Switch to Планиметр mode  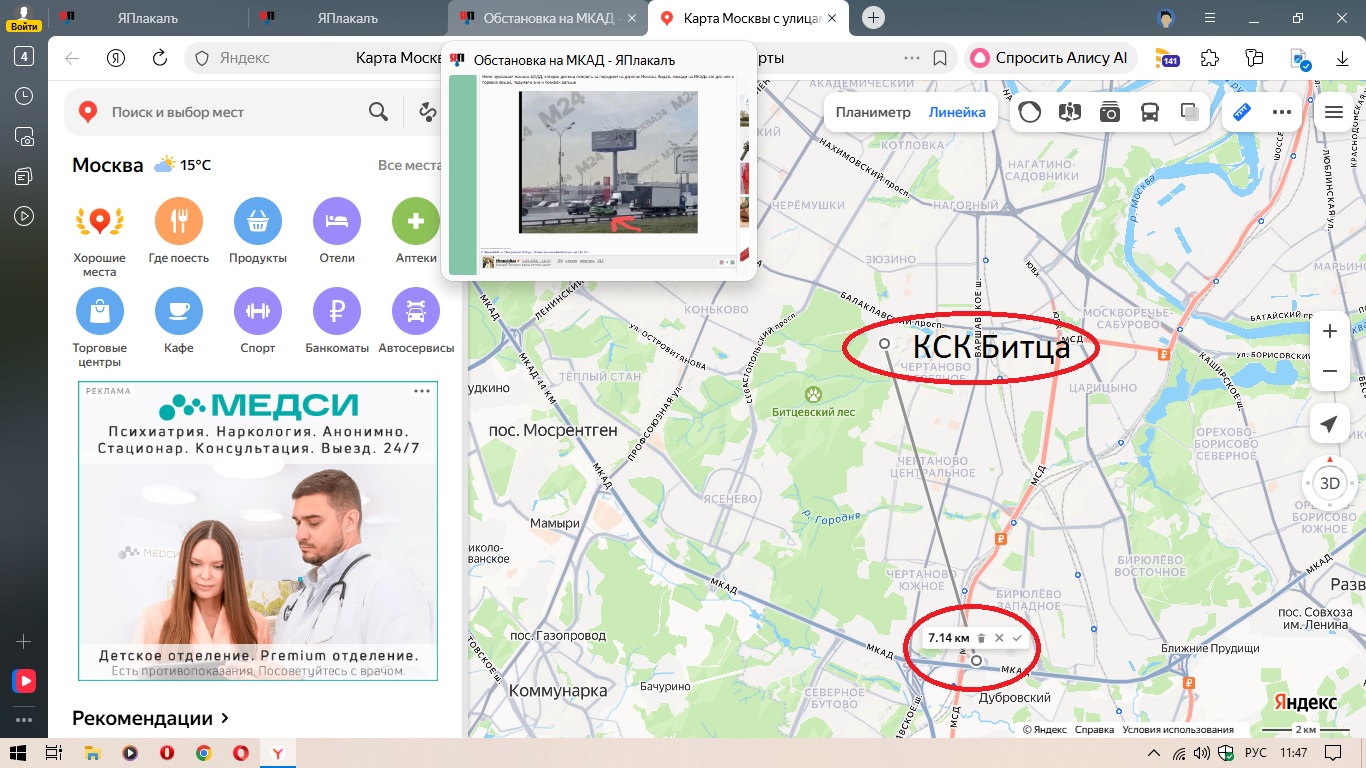click(873, 112)
